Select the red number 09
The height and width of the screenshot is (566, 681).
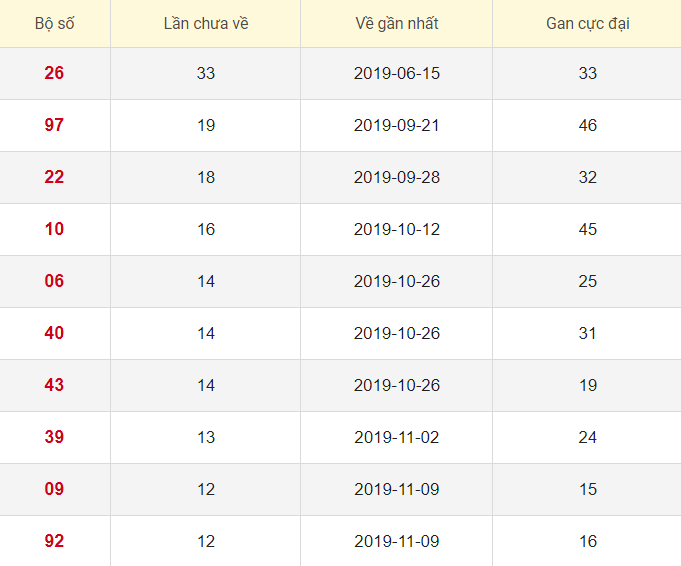coord(54,489)
